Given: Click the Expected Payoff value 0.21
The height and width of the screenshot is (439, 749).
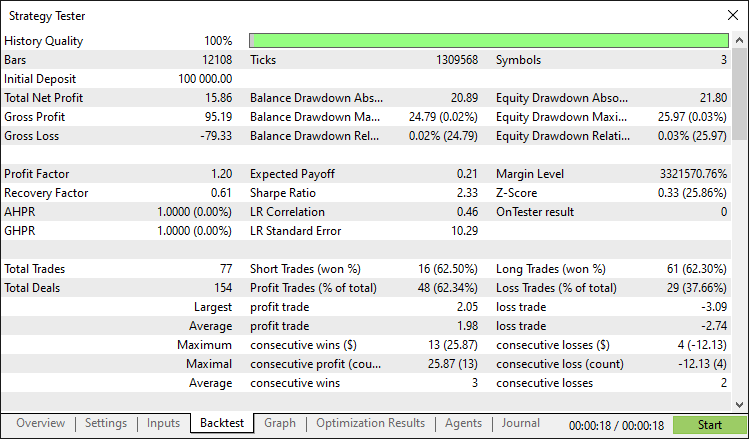Looking at the screenshot, I should 467,174.
